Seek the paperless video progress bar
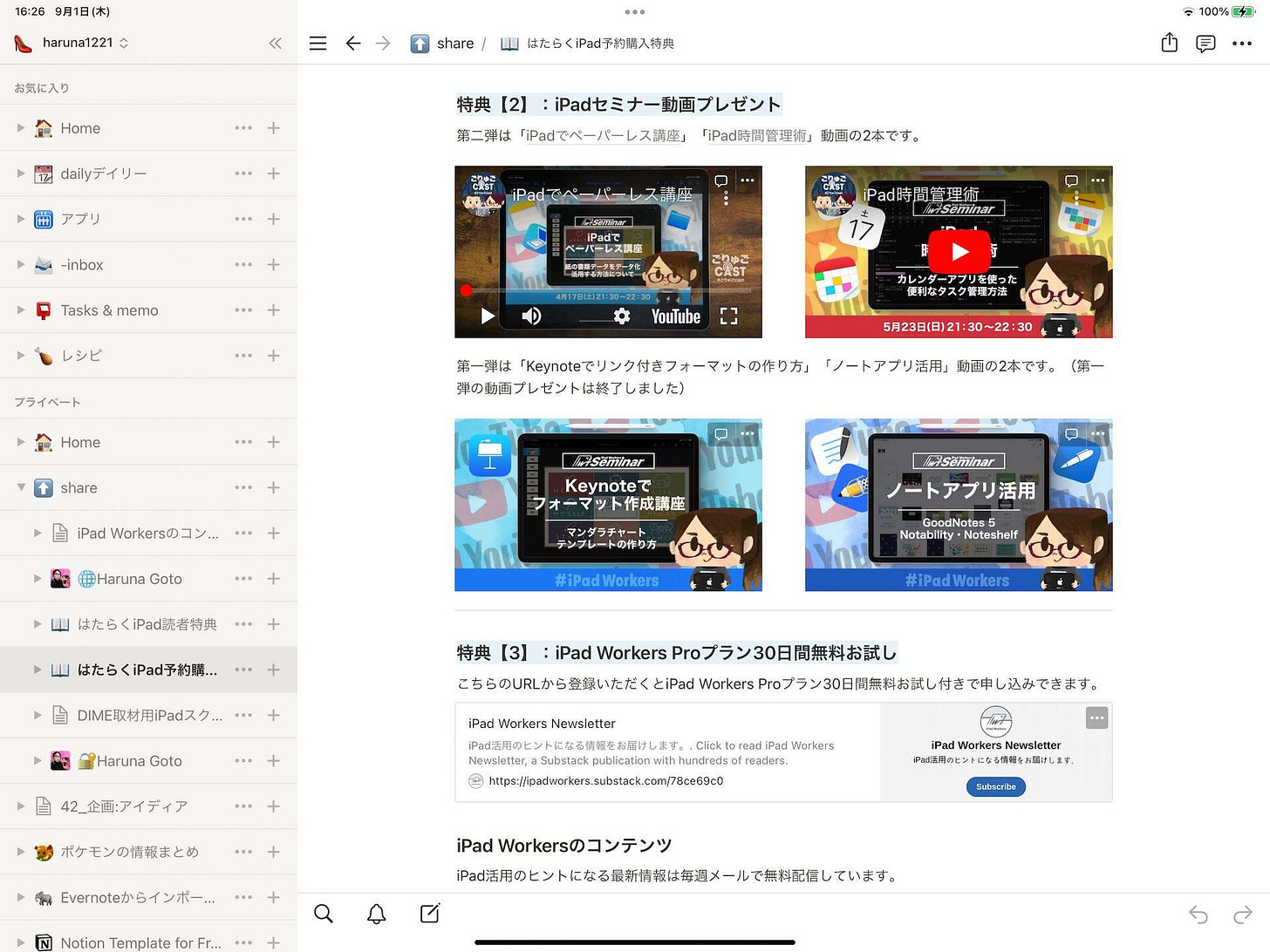This screenshot has height=952, width=1270. (608, 290)
